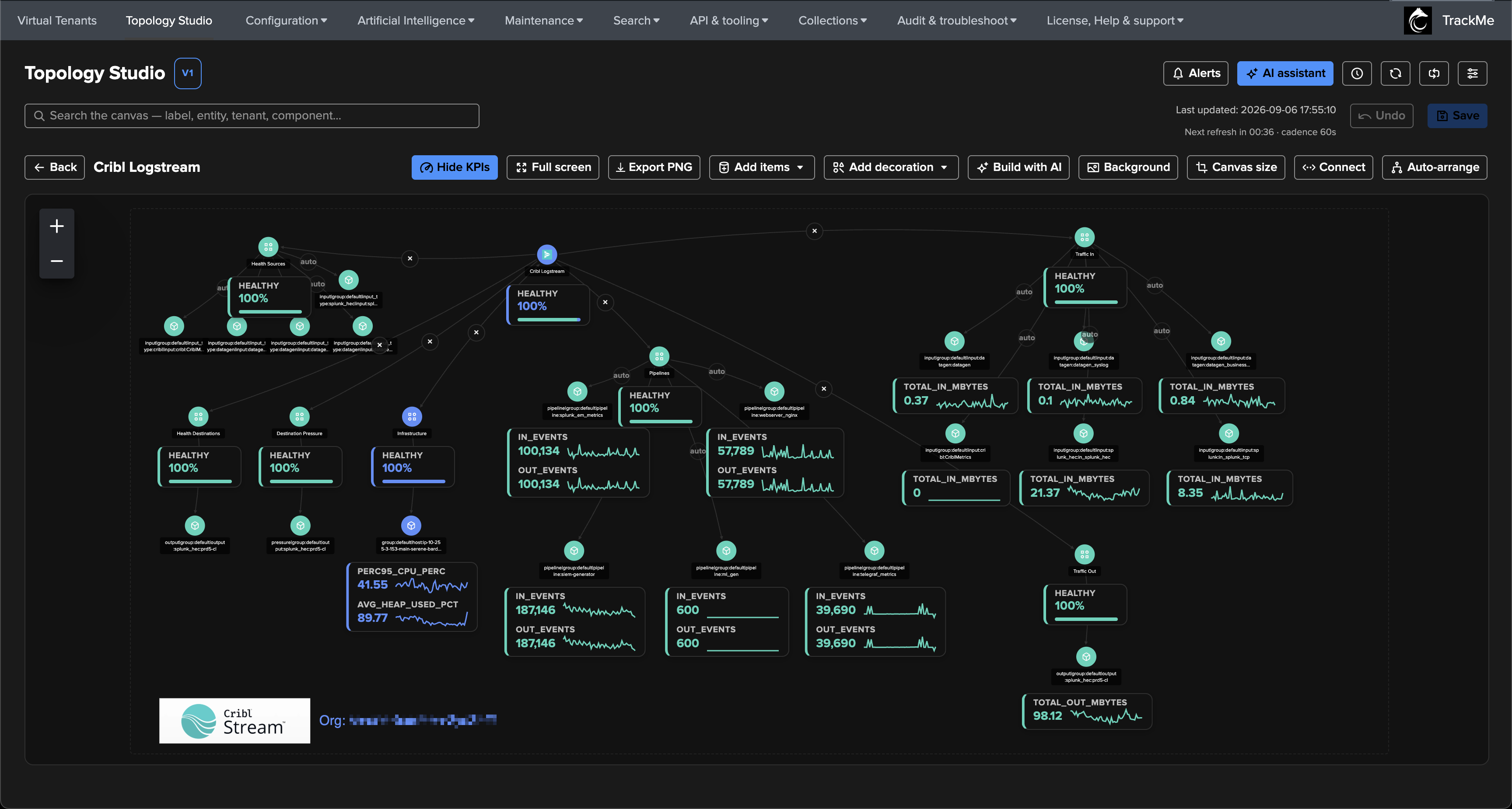This screenshot has height=809, width=1512.
Task: Select the siem-generator pipeline node
Action: [574, 551]
